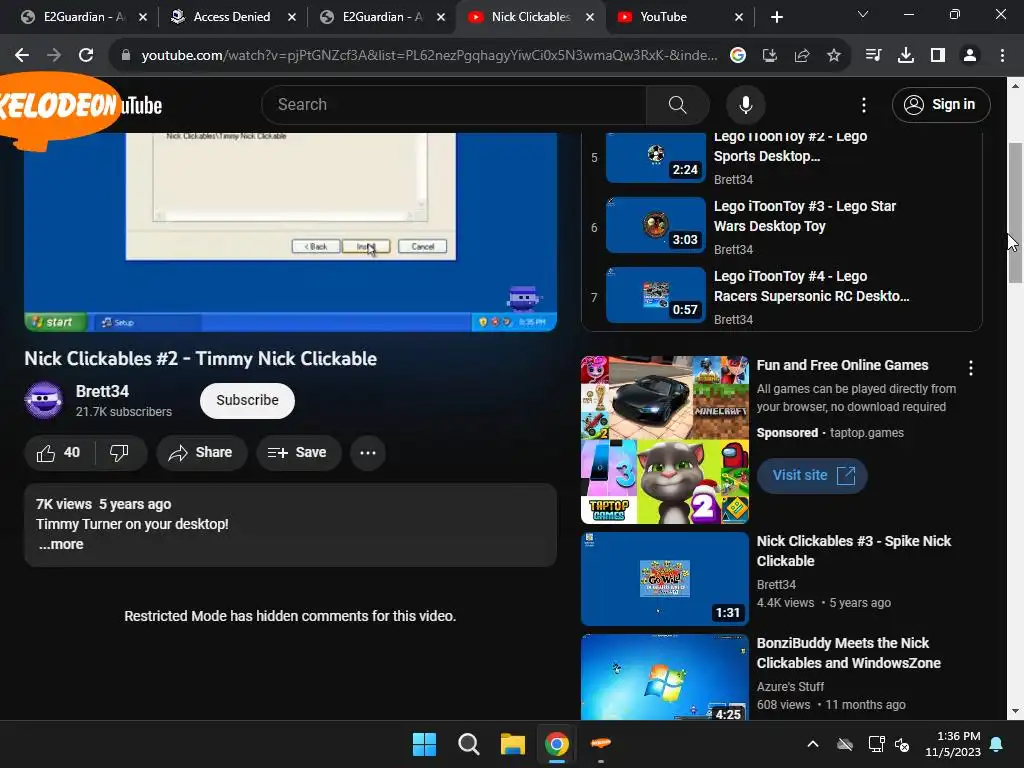Viewport: 1024px width, 768px height.
Task: Open Chrome media controls icon
Action: [873, 56]
